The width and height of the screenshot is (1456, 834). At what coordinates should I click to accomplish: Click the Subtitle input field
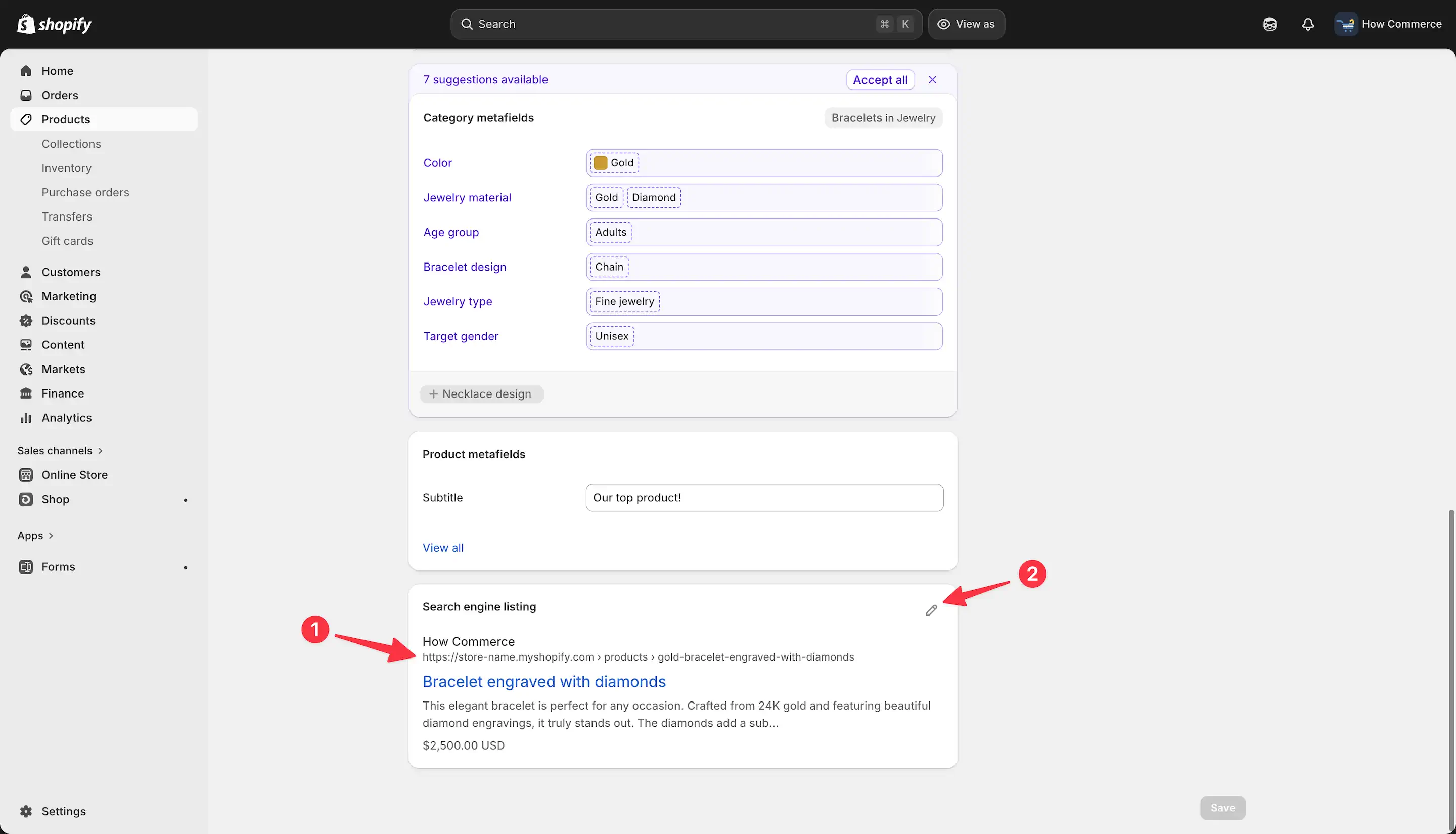(764, 498)
